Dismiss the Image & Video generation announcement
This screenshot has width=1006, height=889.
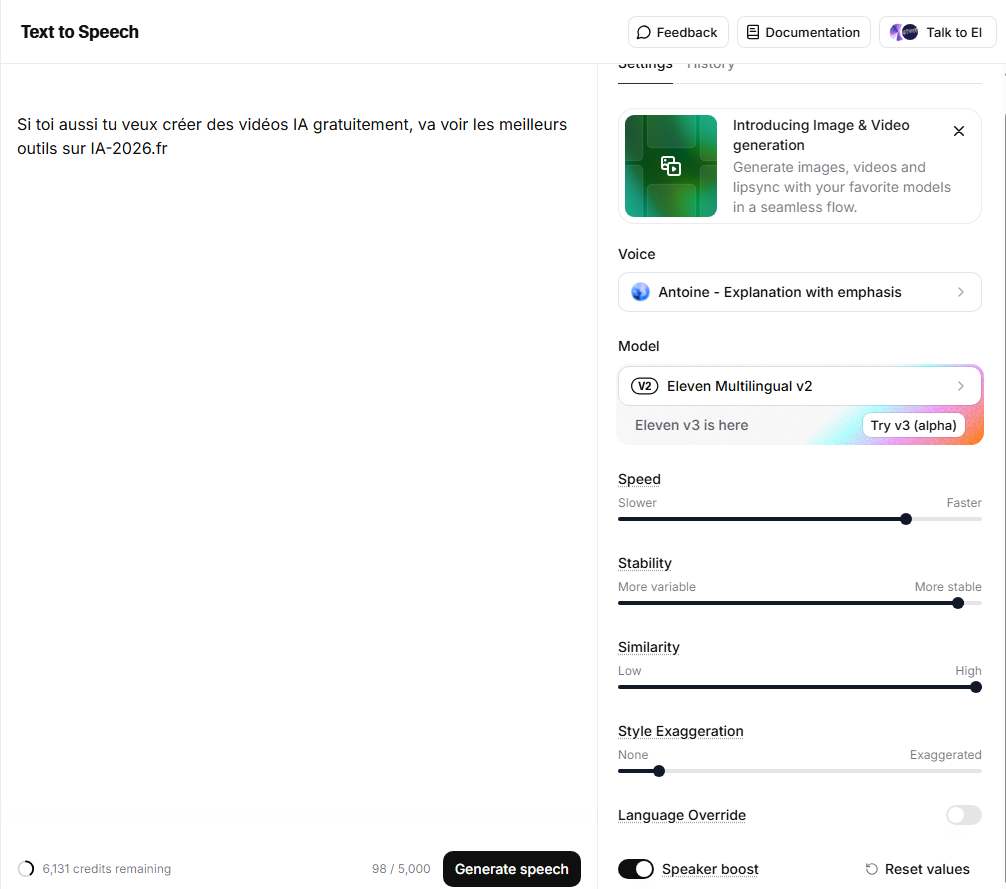click(958, 131)
